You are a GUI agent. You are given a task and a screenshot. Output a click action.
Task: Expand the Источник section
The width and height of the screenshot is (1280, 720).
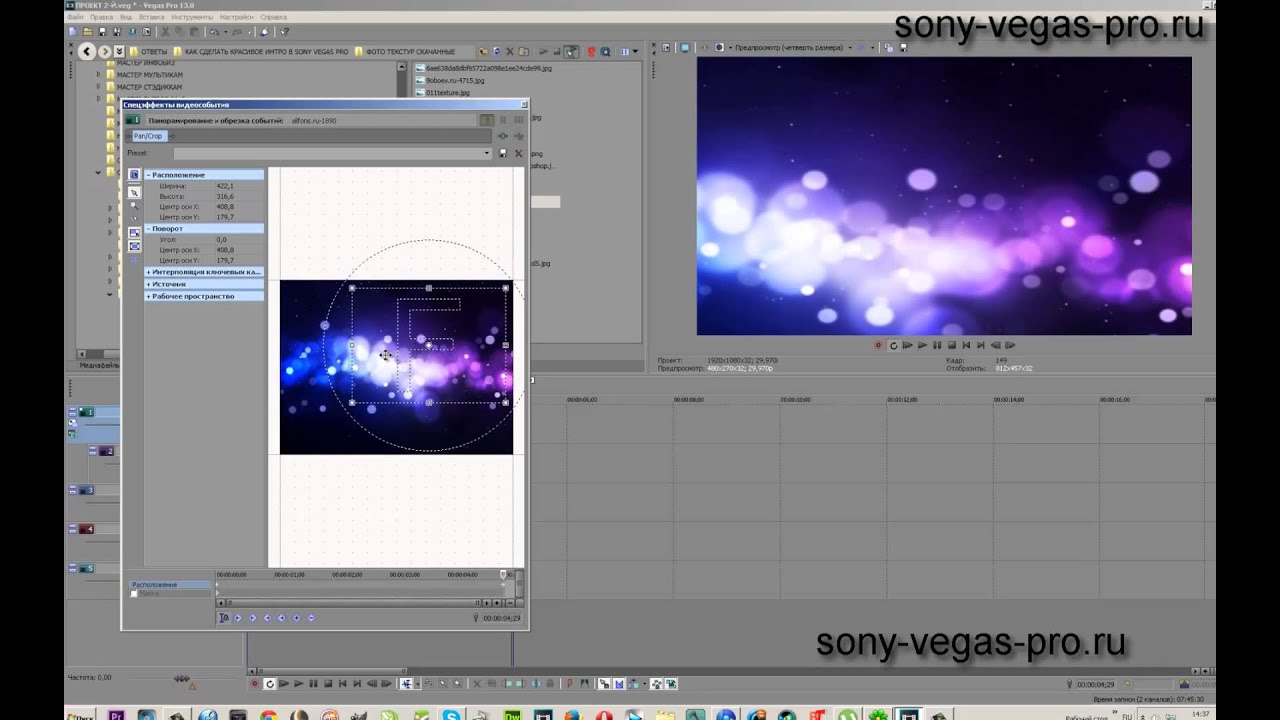coord(148,284)
